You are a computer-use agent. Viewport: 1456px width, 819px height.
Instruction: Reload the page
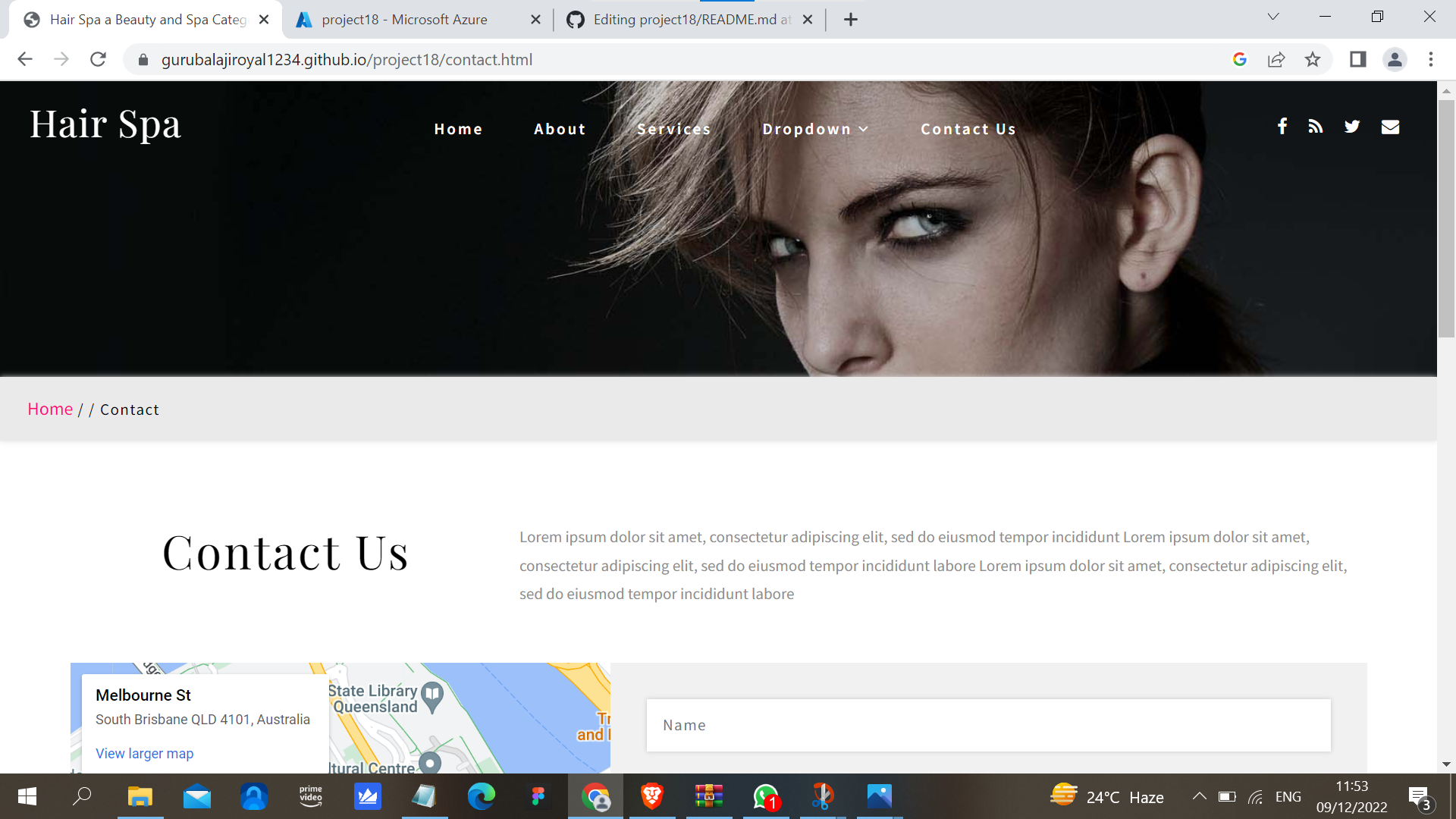click(x=98, y=59)
